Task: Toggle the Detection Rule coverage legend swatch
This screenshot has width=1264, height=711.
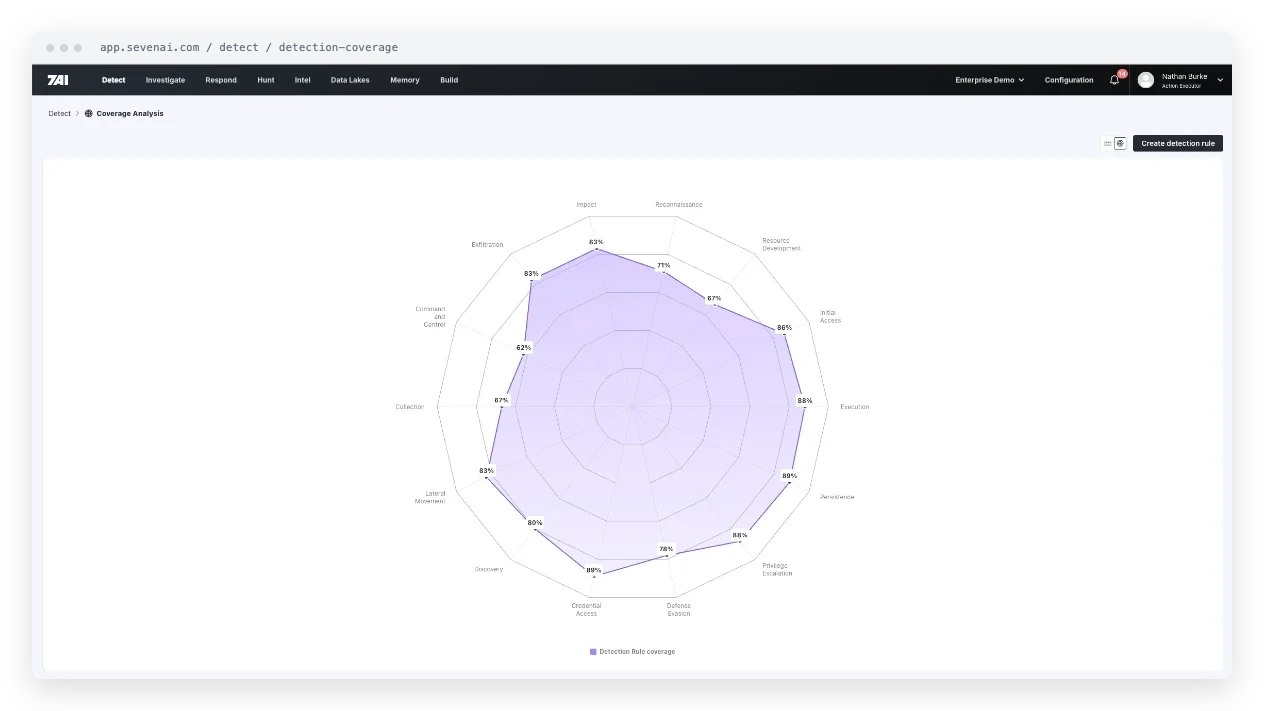Action: [593, 652]
